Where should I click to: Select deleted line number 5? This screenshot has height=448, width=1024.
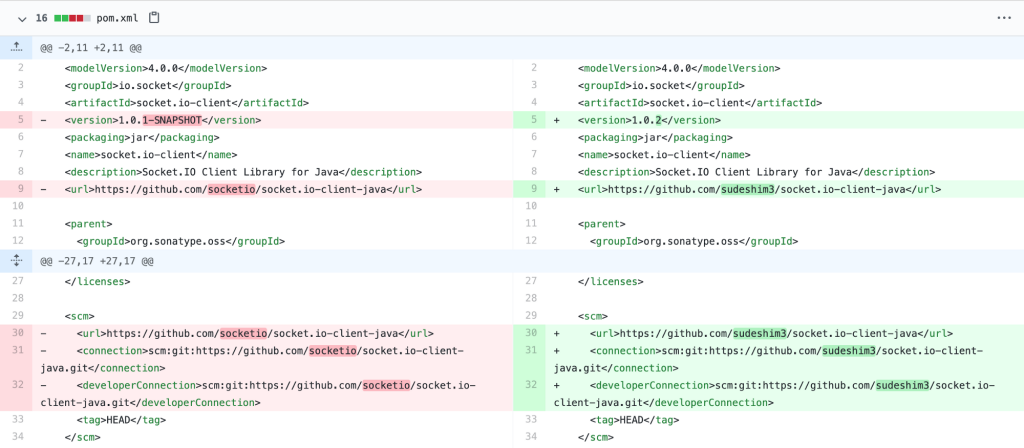16,120
